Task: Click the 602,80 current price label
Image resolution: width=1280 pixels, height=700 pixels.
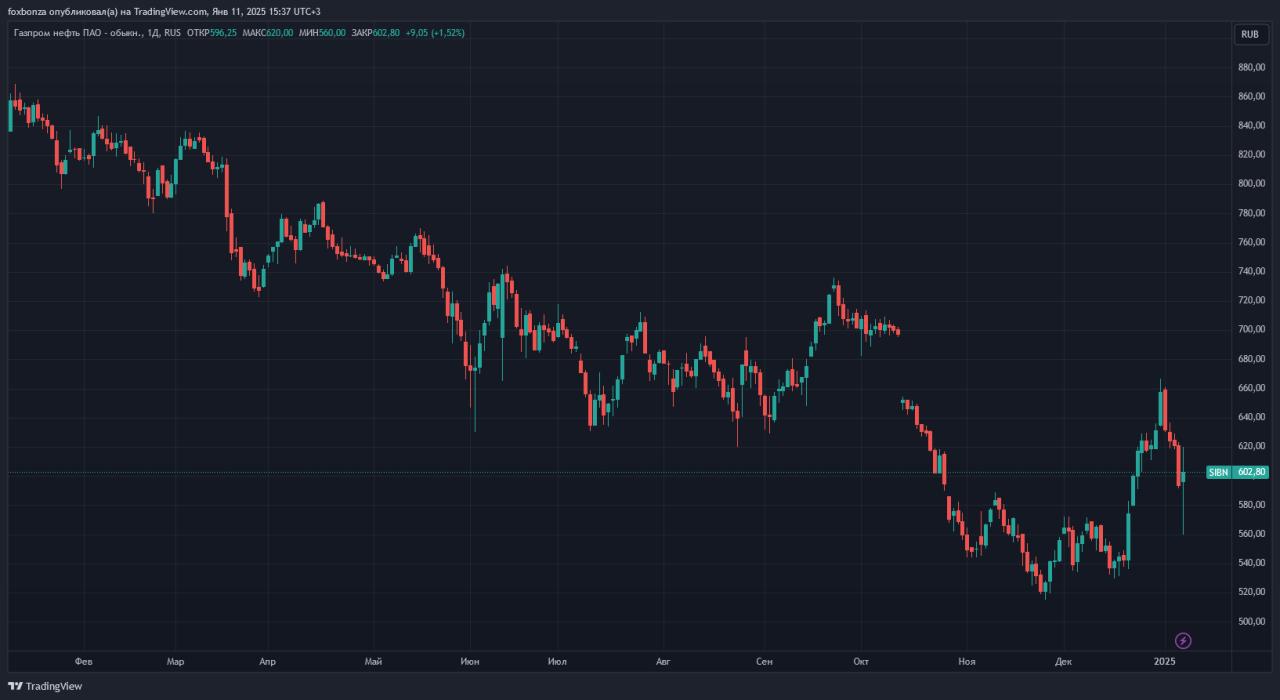Action: click(x=1252, y=472)
